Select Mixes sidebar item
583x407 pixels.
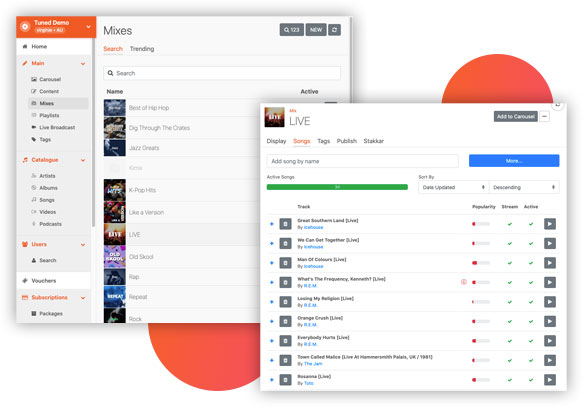pos(58,103)
